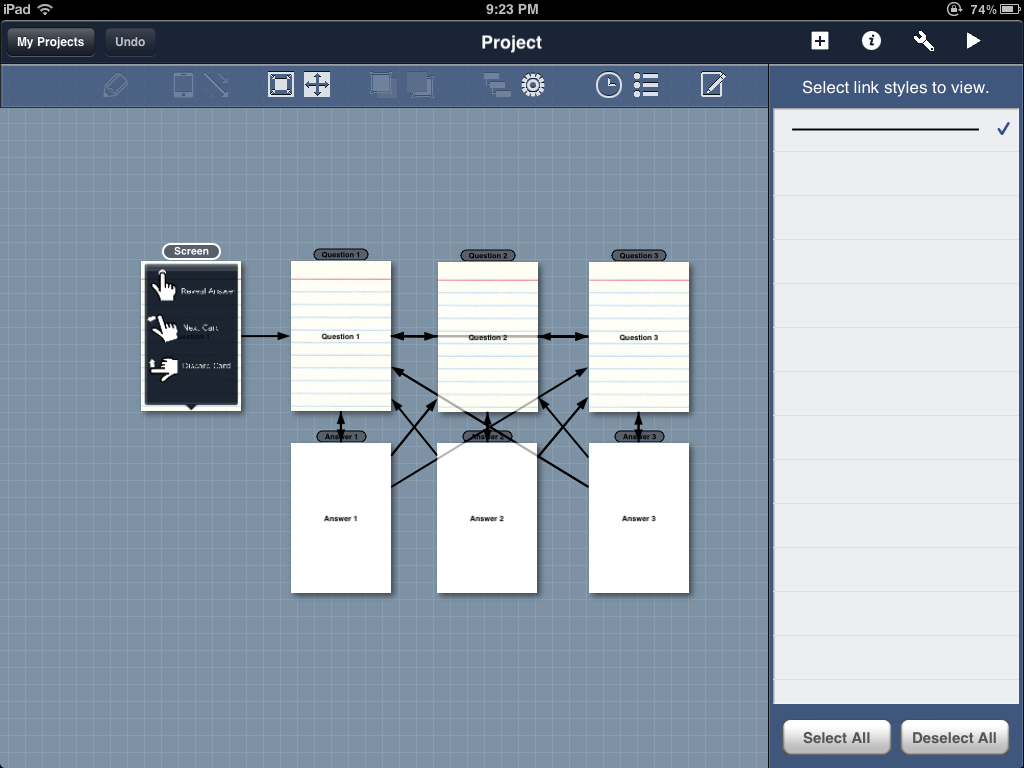The height and width of the screenshot is (768, 1024).
Task: Click the gear icon in the toolbar
Action: [x=533, y=86]
